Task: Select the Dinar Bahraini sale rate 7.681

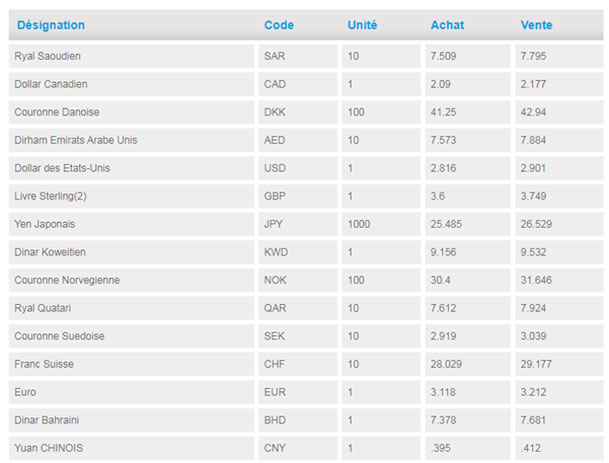Action: click(x=535, y=420)
